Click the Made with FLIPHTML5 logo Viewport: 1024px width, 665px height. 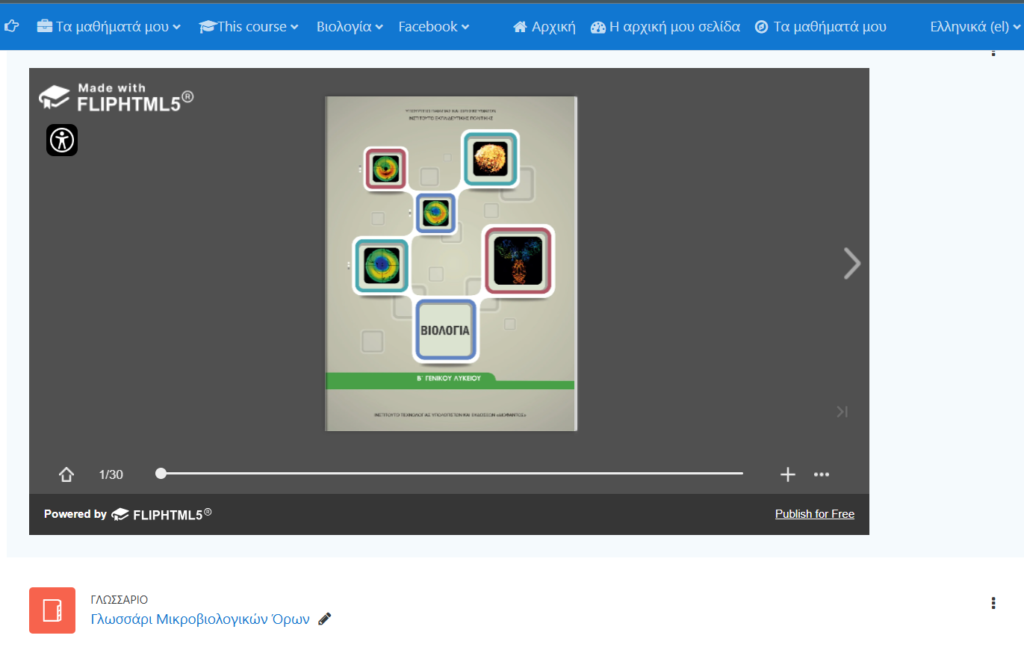click(x=116, y=97)
